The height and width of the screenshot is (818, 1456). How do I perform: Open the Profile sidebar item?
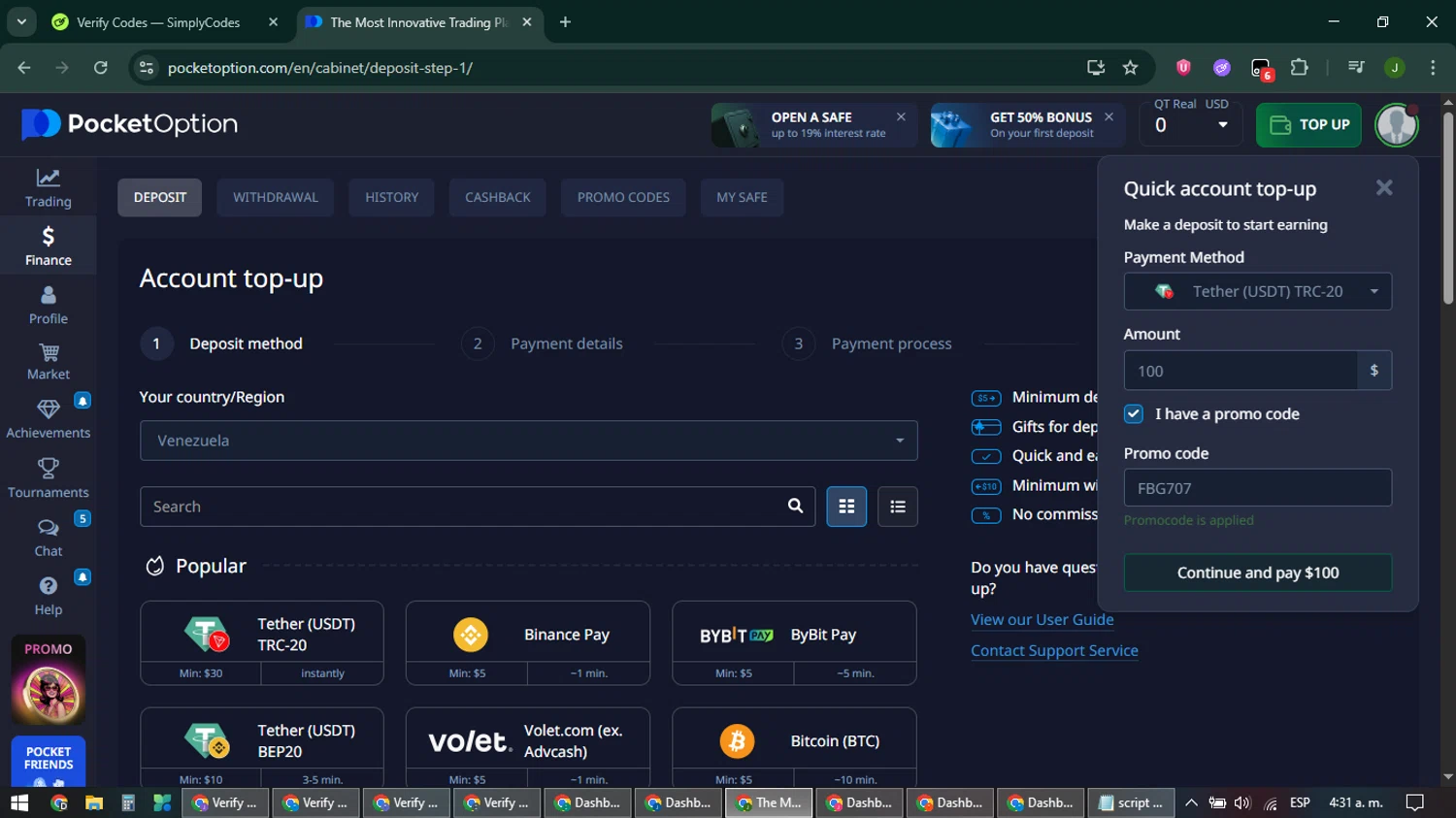pos(48,305)
